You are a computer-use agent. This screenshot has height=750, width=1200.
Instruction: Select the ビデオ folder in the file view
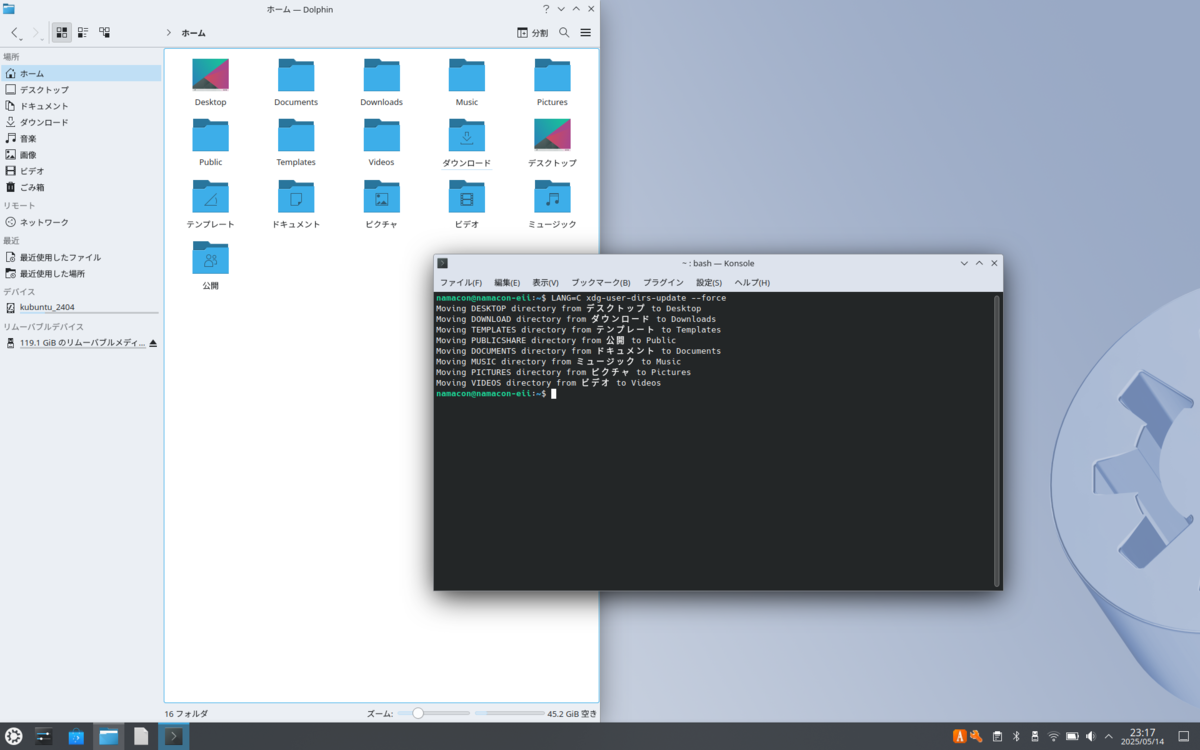[467, 204]
